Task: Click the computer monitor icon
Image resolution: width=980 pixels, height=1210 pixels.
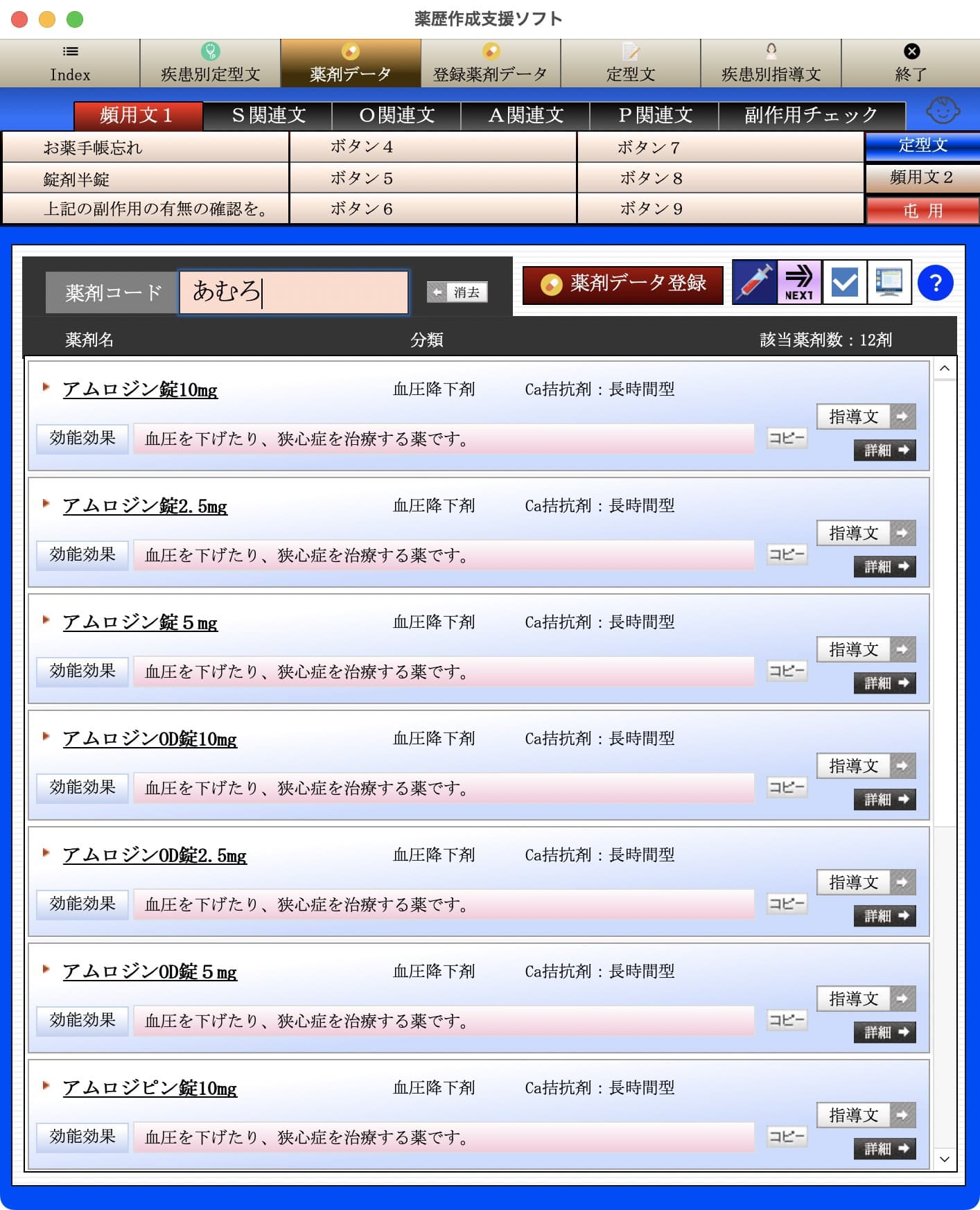Action: click(889, 282)
